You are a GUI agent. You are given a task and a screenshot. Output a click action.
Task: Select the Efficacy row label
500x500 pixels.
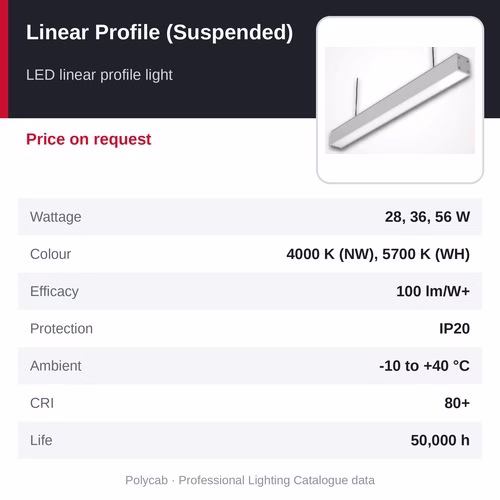click(54, 292)
